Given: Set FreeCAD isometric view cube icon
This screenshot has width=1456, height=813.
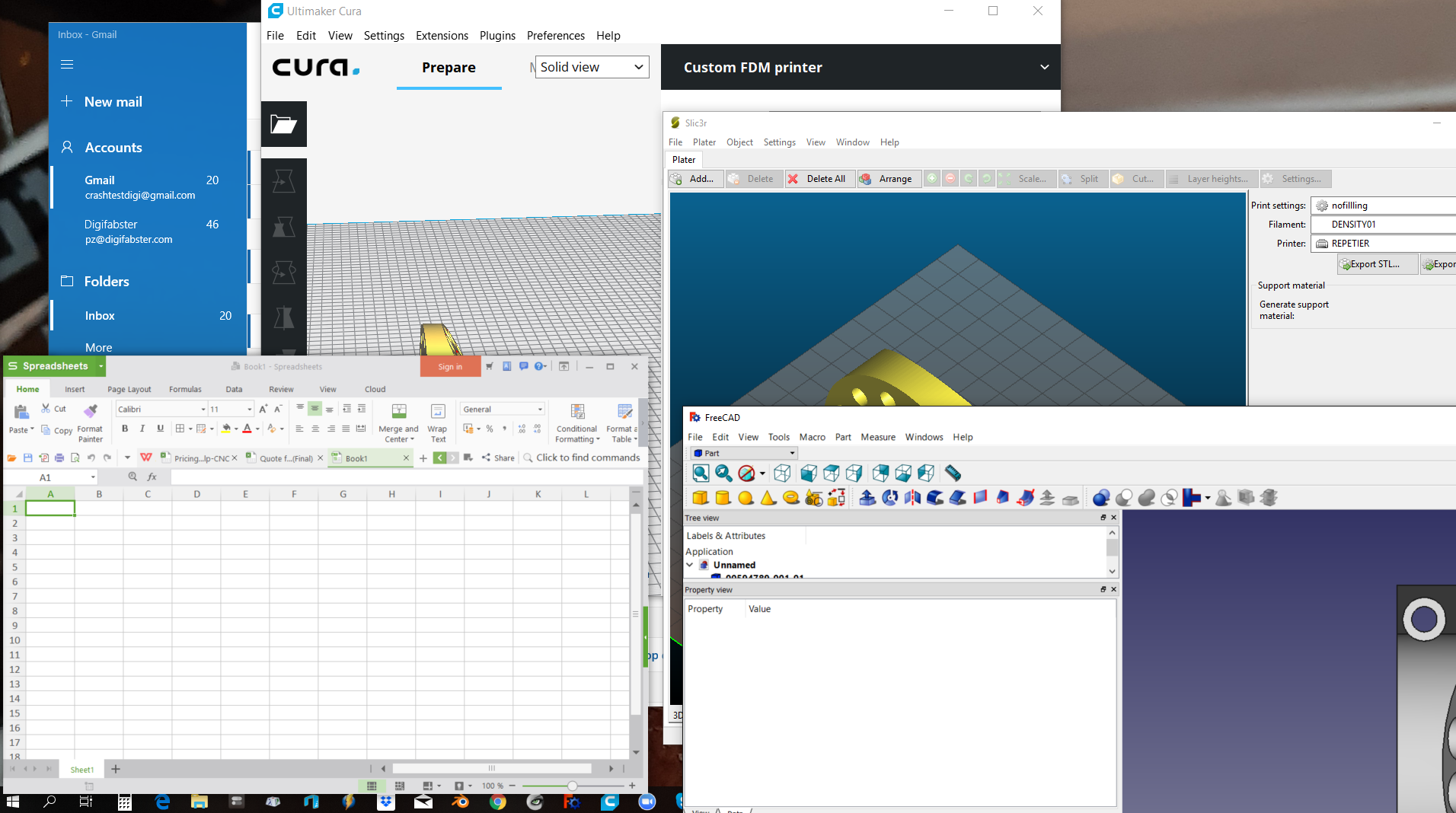Looking at the screenshot, I should 782,473.
